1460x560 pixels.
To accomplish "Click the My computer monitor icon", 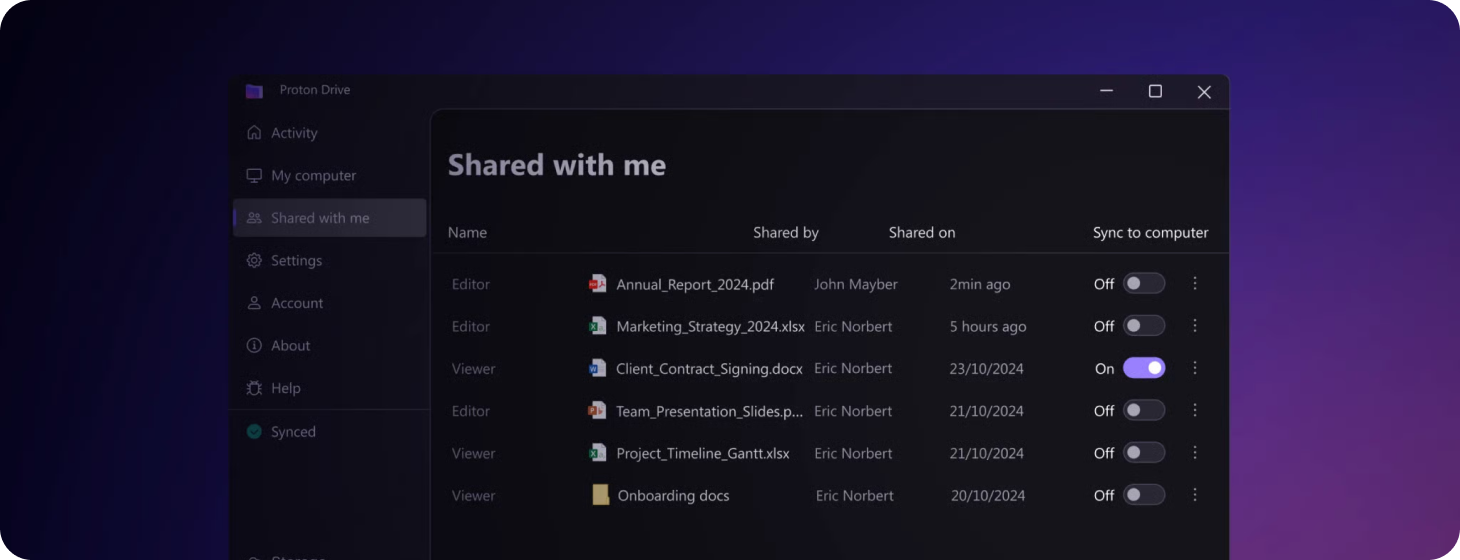I will click(254, 176).
